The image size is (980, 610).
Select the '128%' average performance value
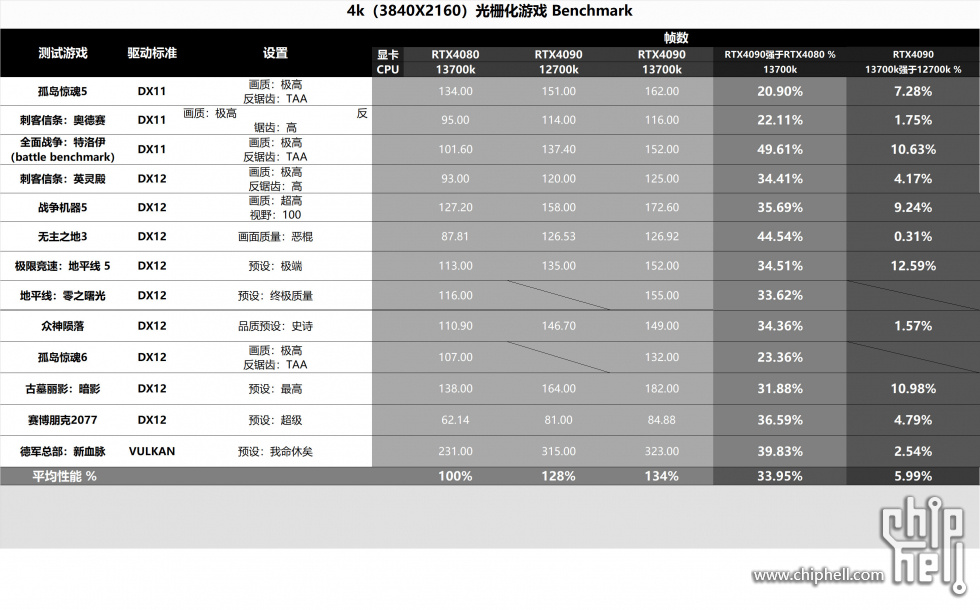coord(558,476)
